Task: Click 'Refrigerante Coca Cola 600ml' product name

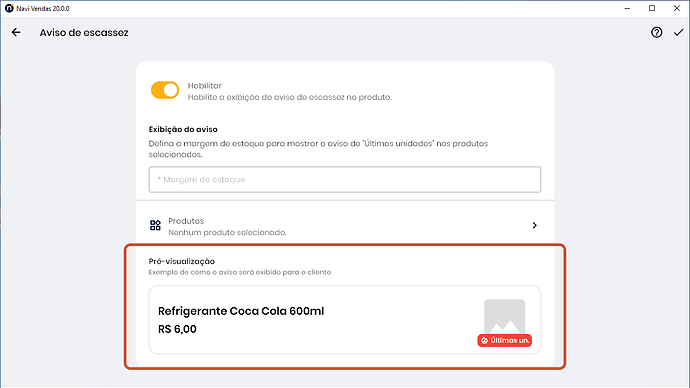Action: pyautogui.click(x=241, y=311)
